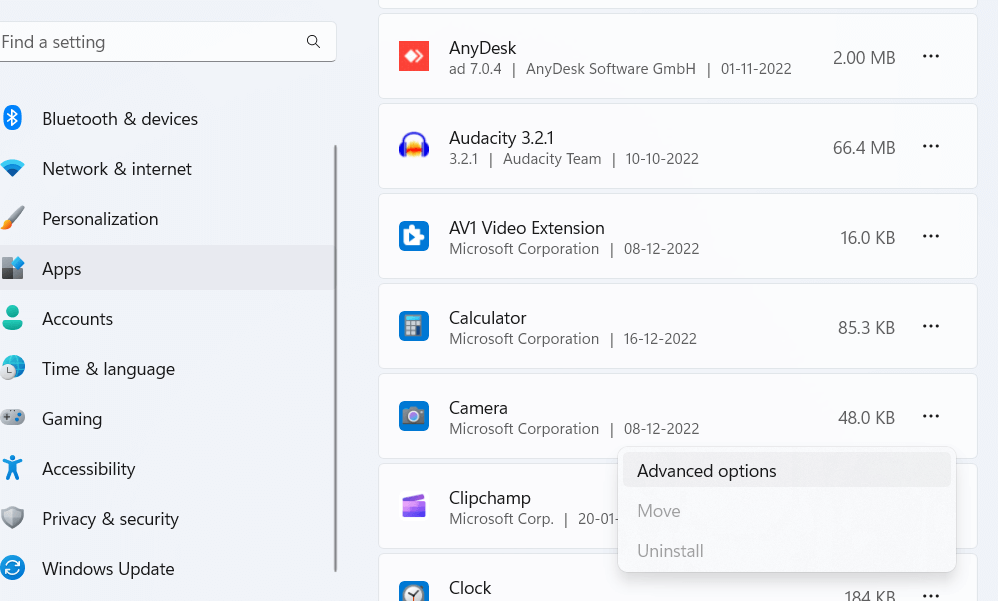The width and height of the screenshot is (998, 601).
Task: Click the Network wifi icon
Action: [12, 168]
